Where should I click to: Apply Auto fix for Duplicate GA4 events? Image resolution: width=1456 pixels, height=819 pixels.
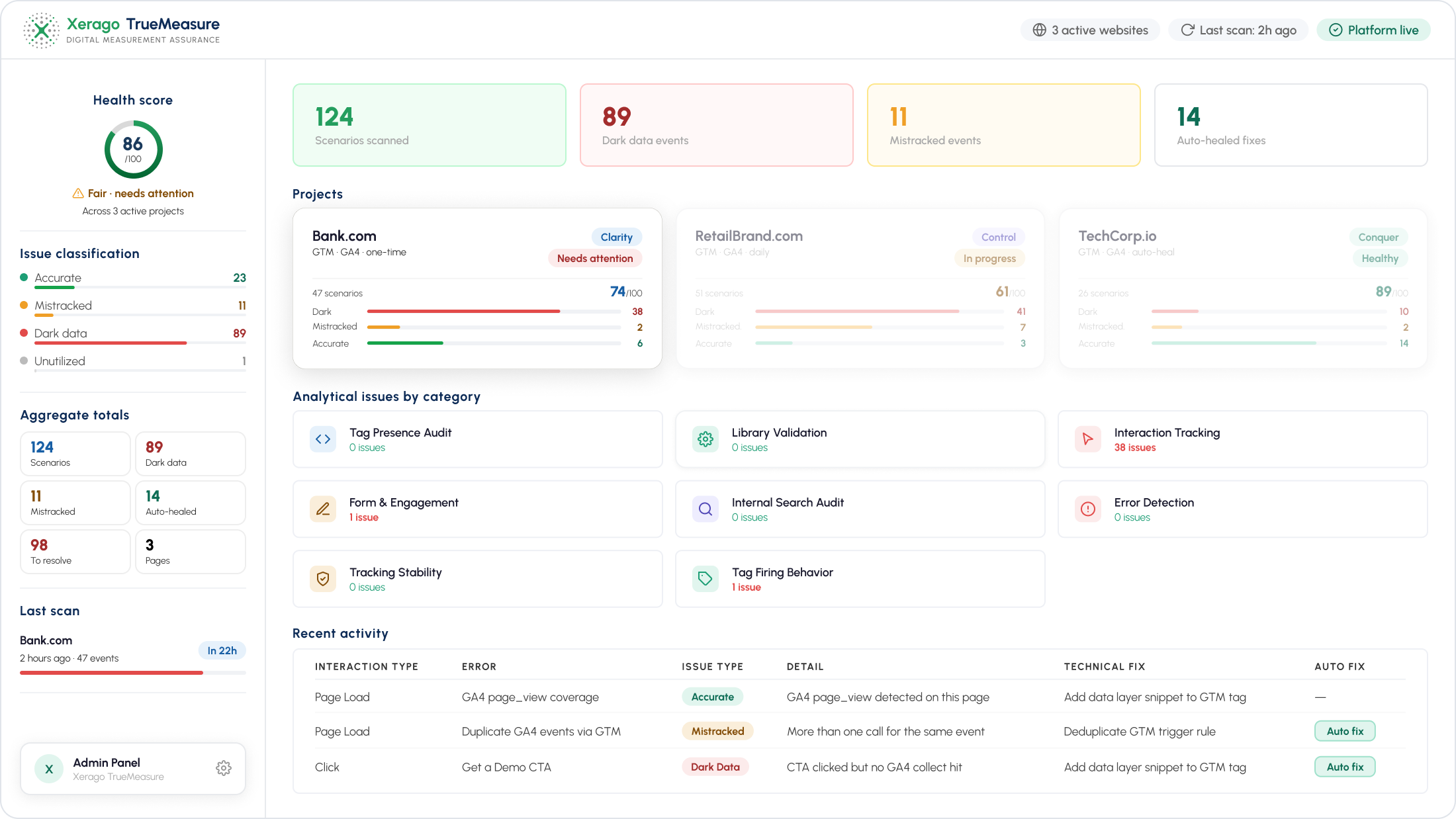pos(1345,731)
